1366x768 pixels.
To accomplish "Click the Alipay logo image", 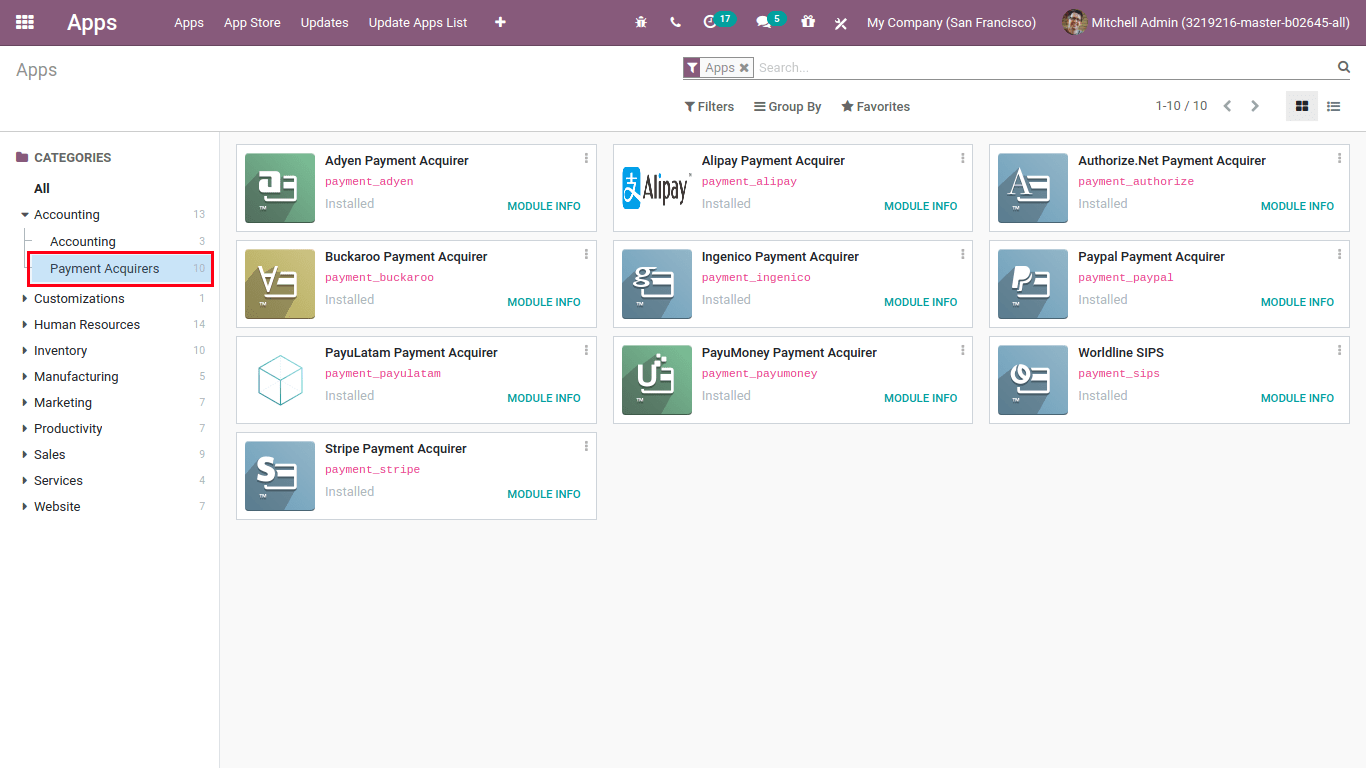I will [x=657, y=188].
